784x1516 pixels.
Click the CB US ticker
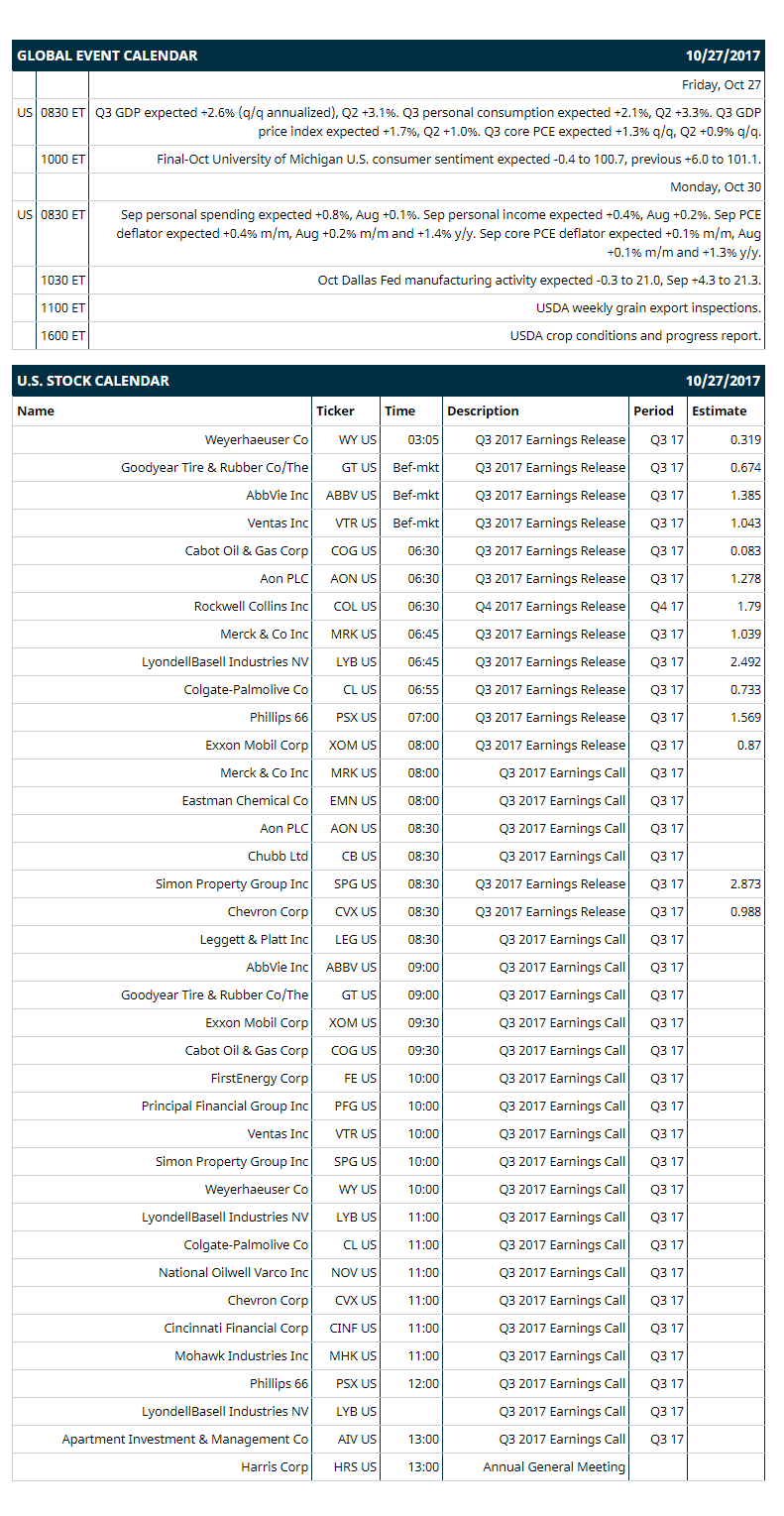pyautogui.click(x=359, y=856)
